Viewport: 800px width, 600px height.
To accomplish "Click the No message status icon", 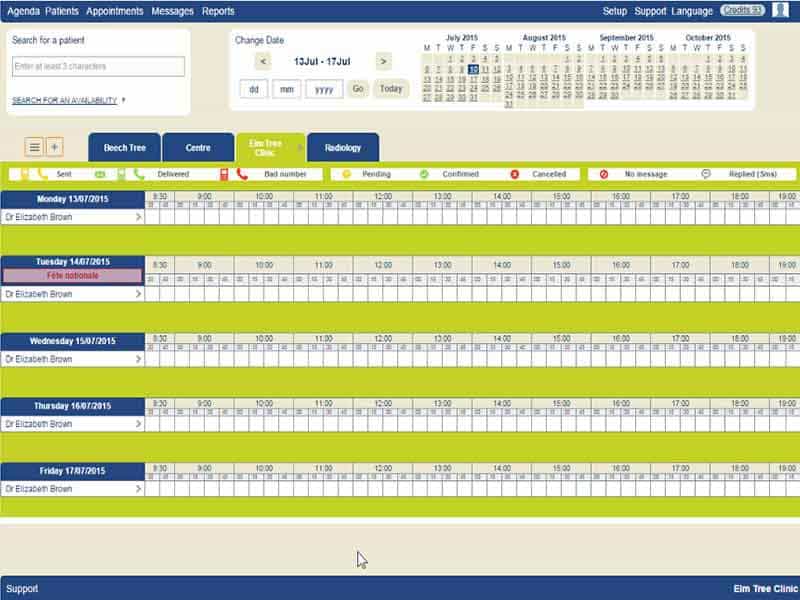I will [604, 174].
